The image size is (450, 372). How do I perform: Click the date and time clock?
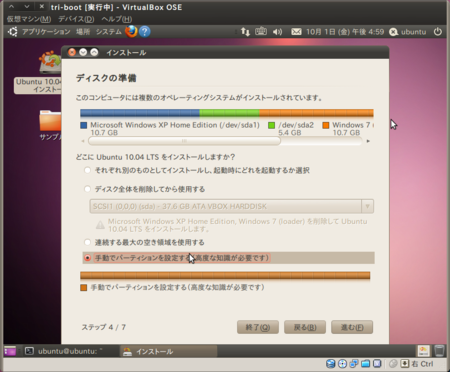(x=345, y=32)
